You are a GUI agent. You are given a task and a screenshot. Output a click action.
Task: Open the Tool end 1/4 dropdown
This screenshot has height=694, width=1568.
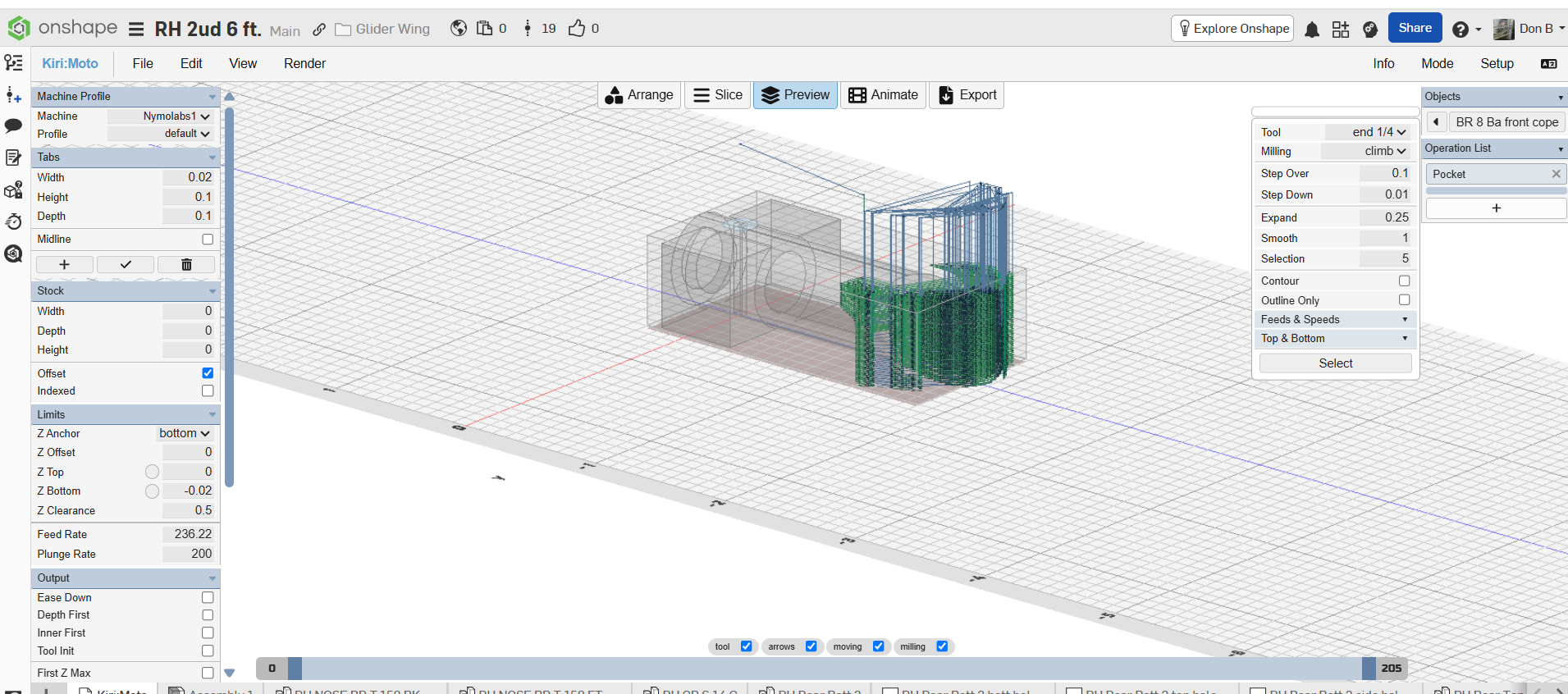1366,132
